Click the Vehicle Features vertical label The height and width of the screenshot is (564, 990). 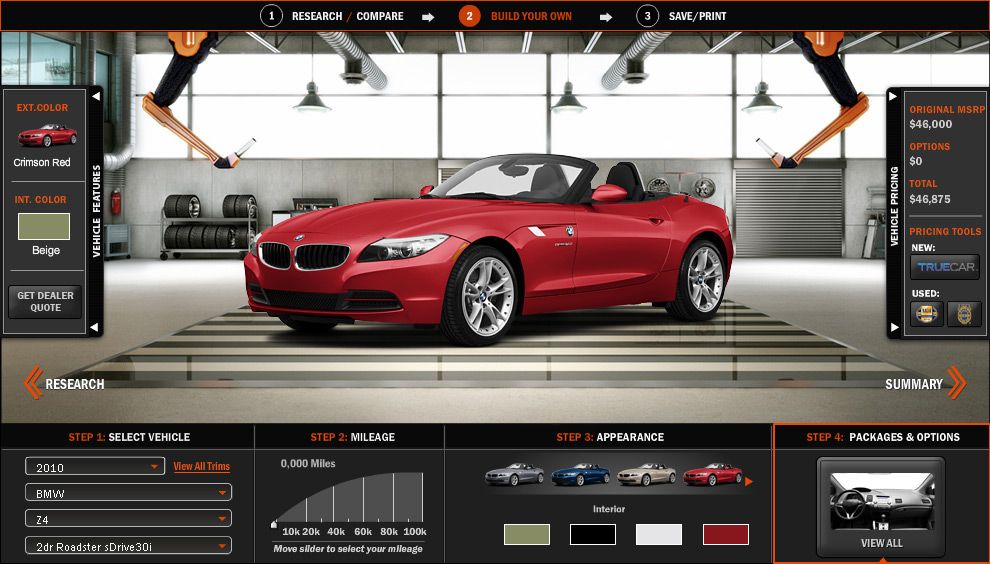(x=96, y=211)
